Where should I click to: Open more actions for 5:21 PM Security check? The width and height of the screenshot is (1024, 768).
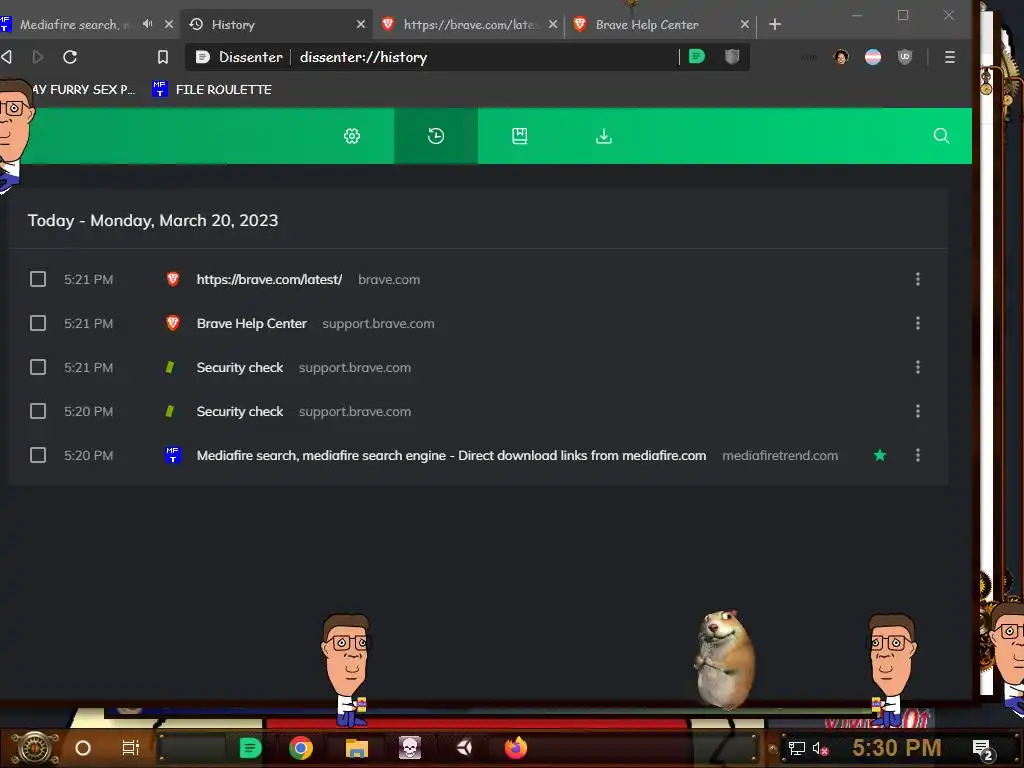tap(918, 367)
